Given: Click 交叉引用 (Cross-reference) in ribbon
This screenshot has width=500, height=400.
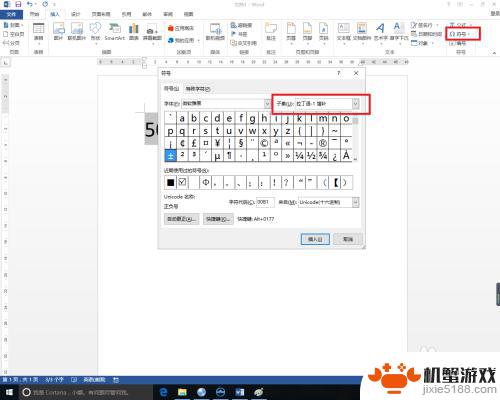Looking at the screenshot, I should point(243,43).
